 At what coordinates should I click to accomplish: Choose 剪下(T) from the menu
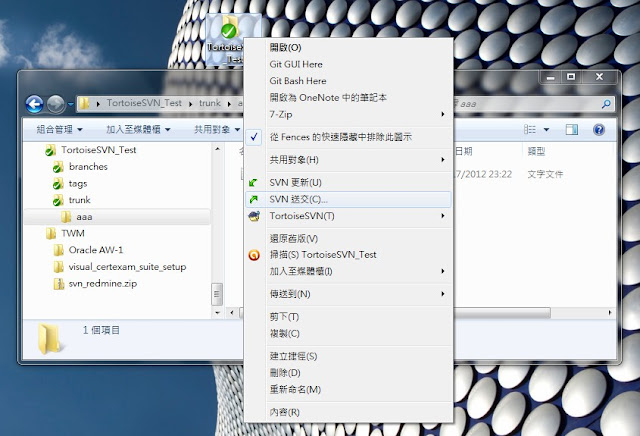(349, 317)
